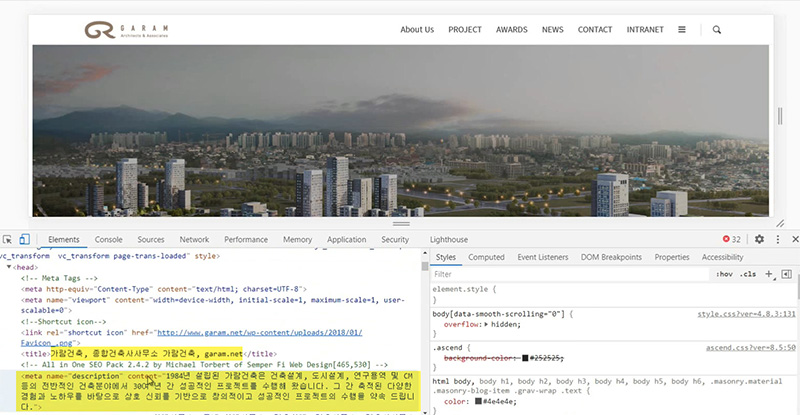
Task: Open the hamburger menu on the site
Action: 682,30
